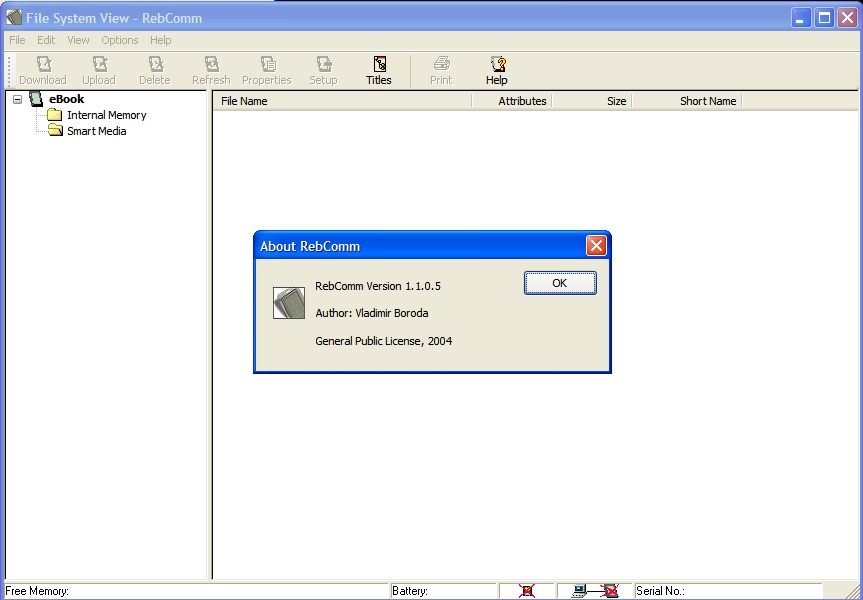Open Properties from the toolbar
Screen dimensions: 863x600
point(267,70)
